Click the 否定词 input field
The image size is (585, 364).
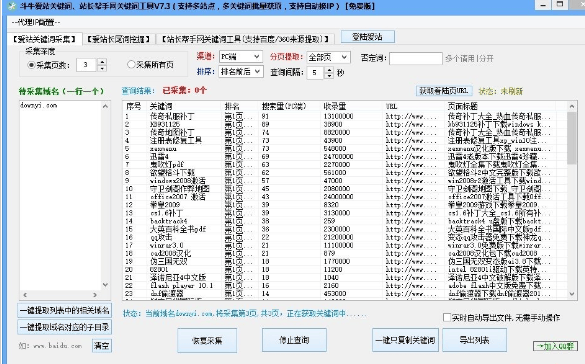coord(416,58)
